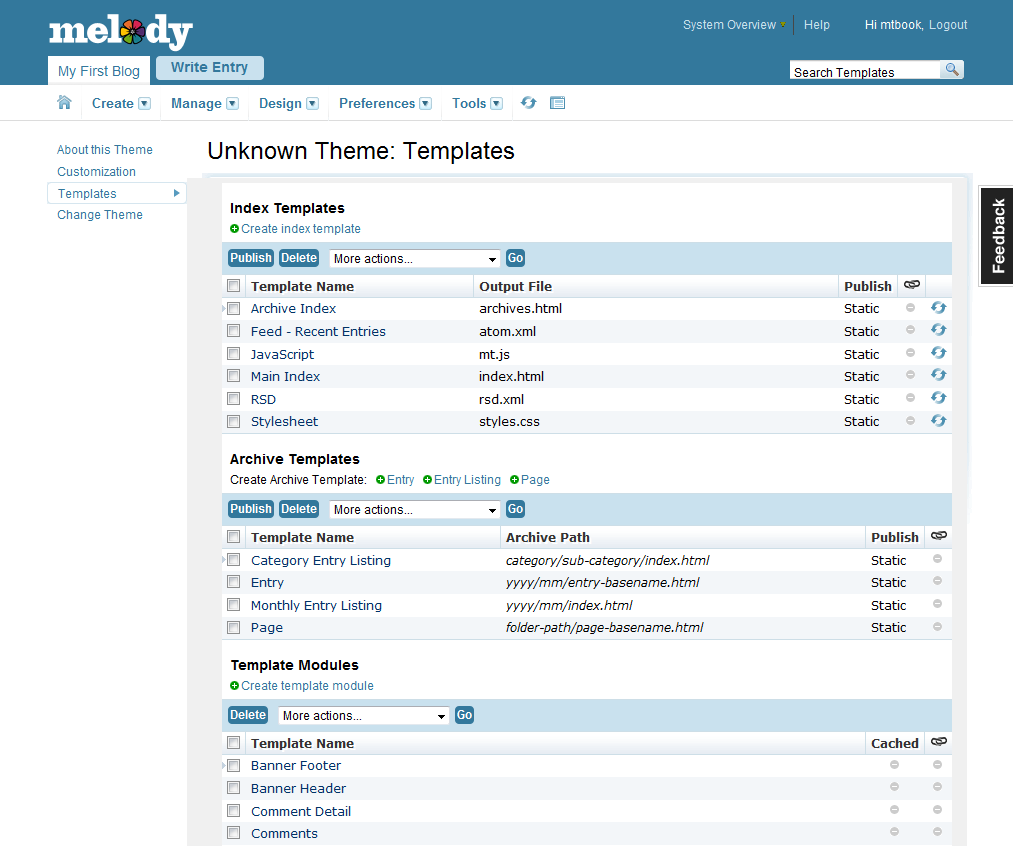Switch to the My First Blog tab
The height and width of the screenshot is (846, 1013).
[99, 71]
